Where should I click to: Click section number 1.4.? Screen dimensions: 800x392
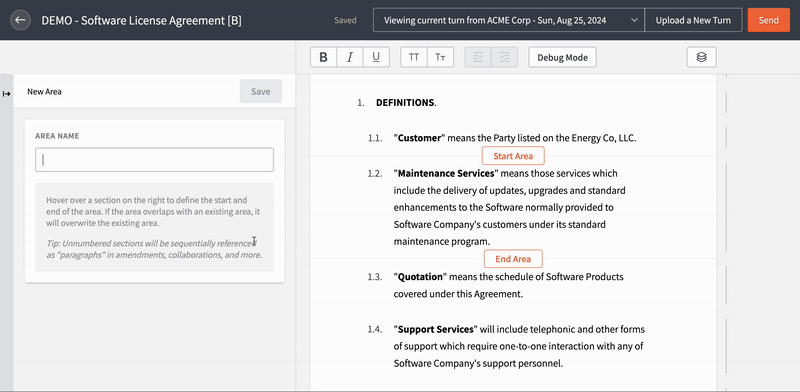(374, 329)
